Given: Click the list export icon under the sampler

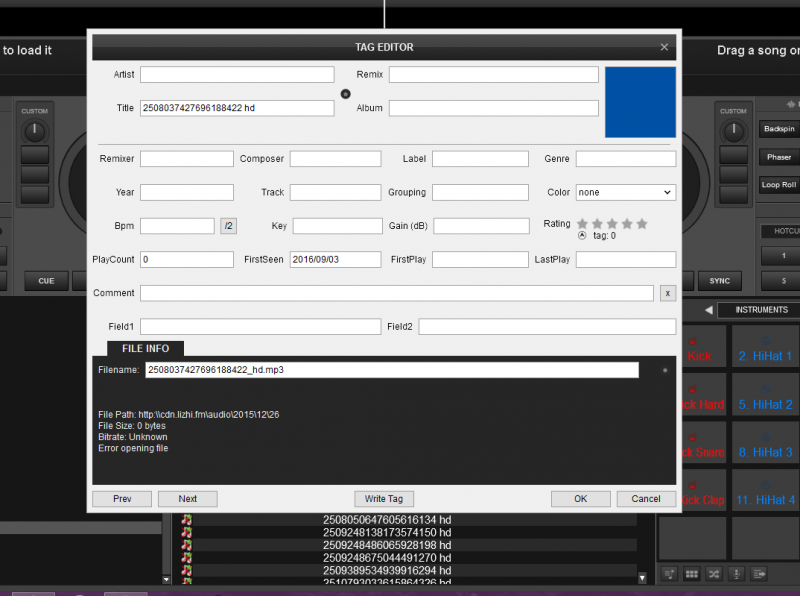Looking at the screenshot, I should click(760, 574).
